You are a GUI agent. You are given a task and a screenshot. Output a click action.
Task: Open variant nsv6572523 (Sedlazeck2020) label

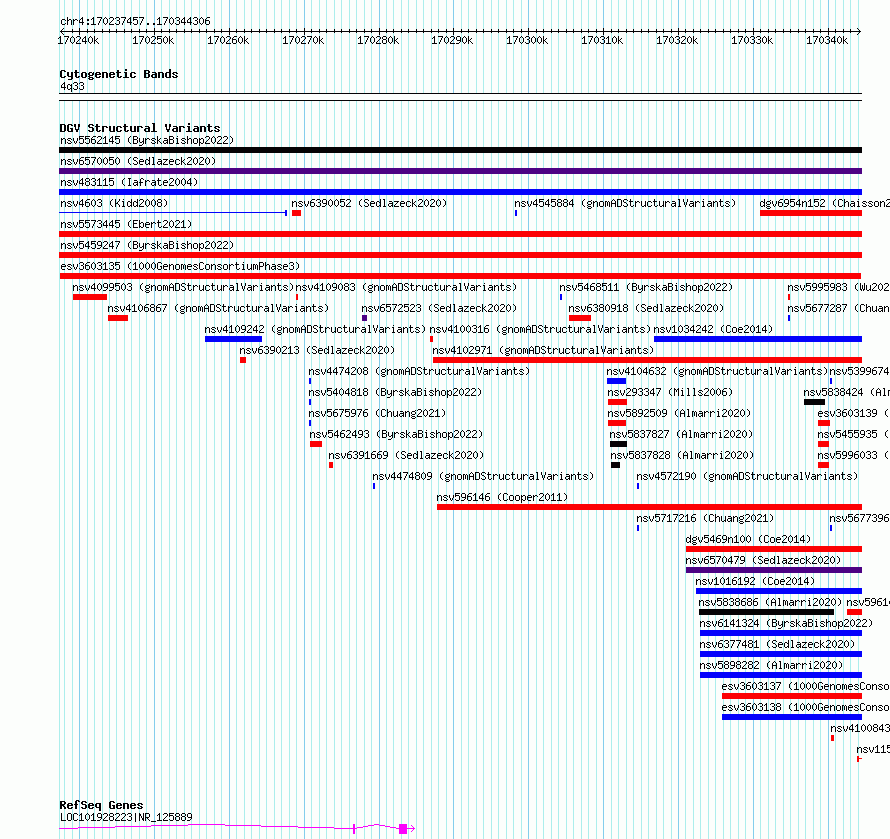click(439, 308)
